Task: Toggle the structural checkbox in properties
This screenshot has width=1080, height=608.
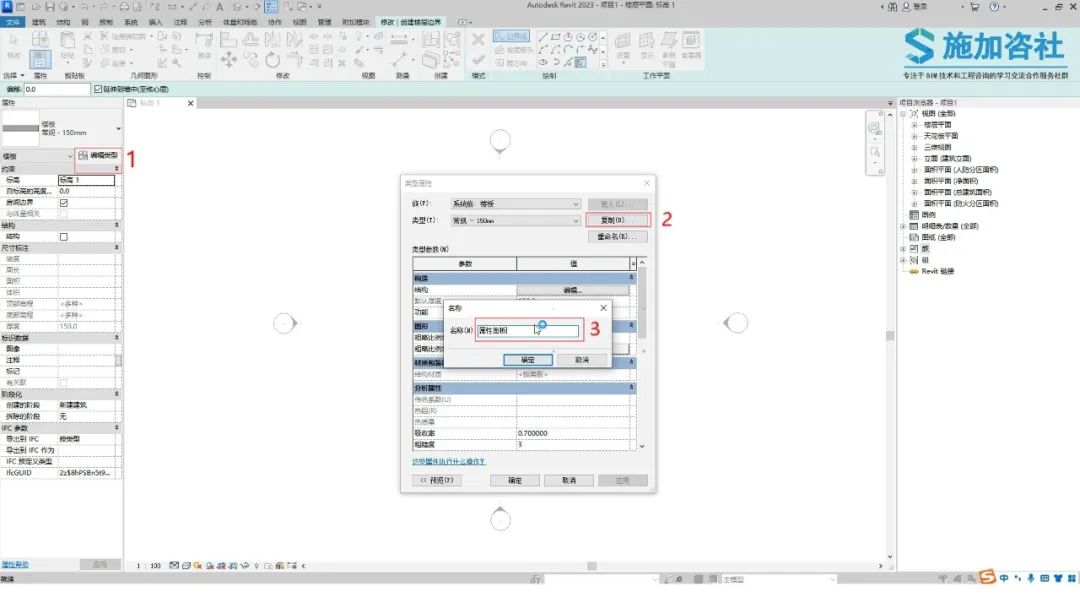Action: [63, 237]
